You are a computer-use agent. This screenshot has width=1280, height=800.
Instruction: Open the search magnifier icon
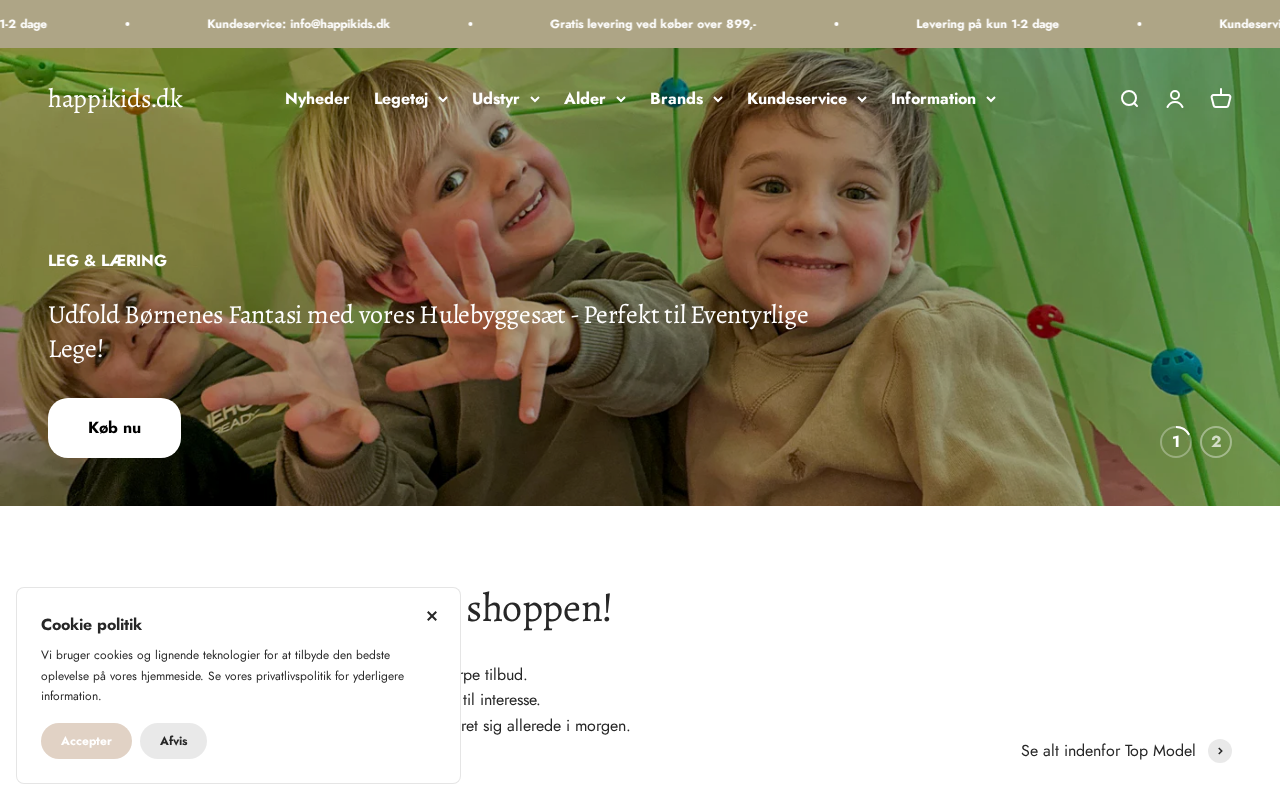(1129, 99)
